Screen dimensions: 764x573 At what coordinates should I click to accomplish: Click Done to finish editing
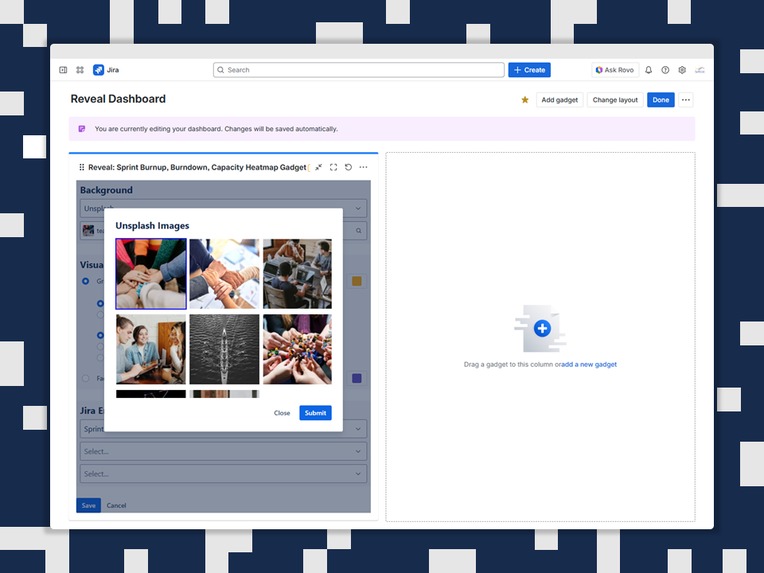[661, 100]
